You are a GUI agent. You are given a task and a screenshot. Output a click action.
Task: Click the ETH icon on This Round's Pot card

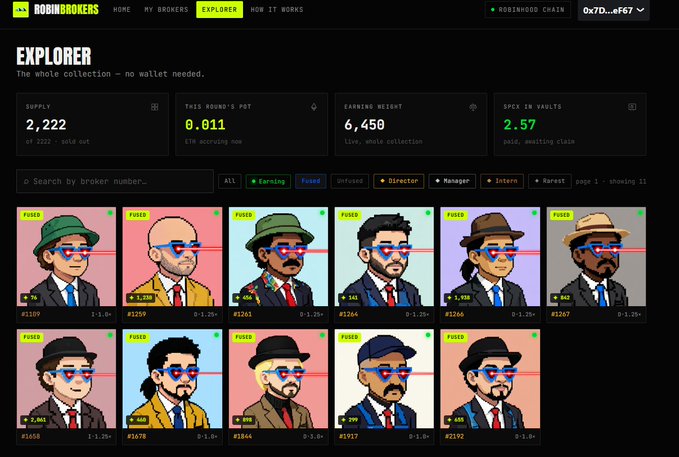point(314,107)
